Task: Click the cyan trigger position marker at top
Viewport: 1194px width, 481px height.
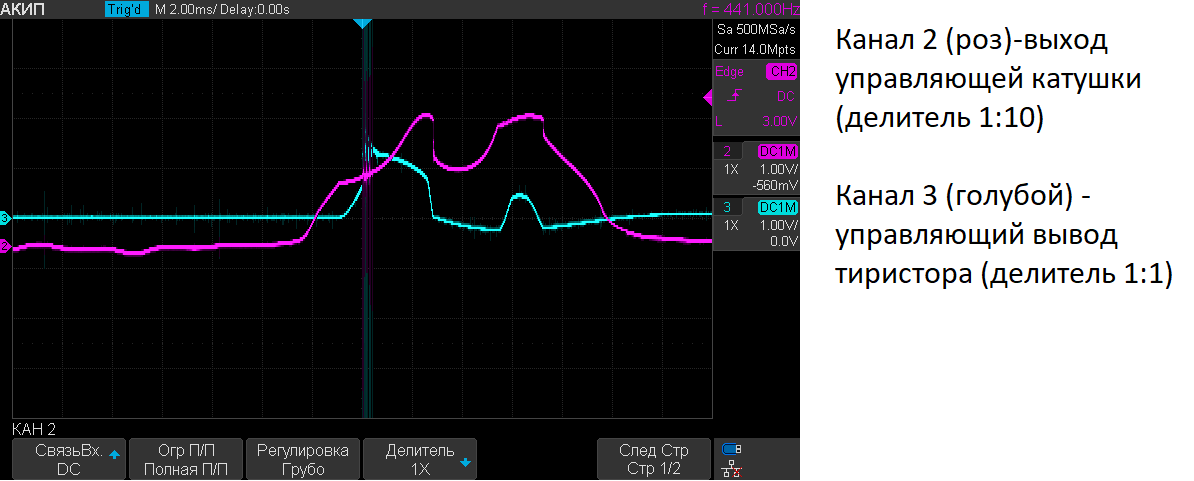Action: point(364,22)
